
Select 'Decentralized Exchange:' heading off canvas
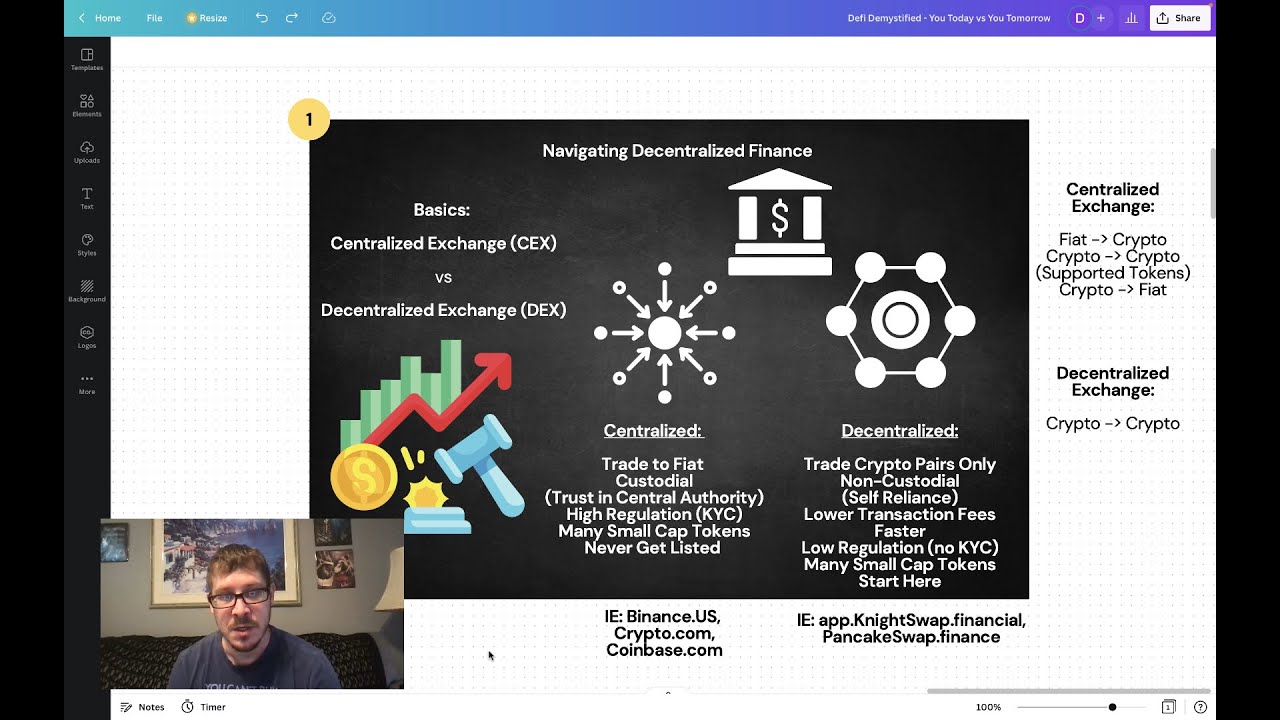pos(1113,382)
